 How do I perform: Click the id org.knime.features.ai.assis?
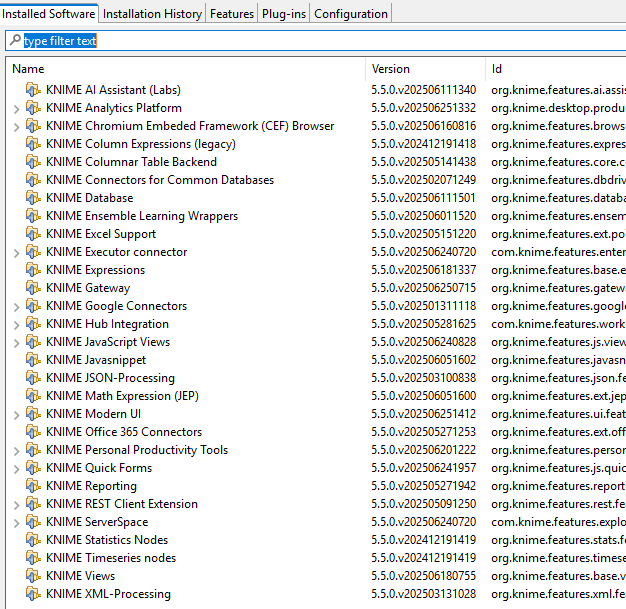coord(558,89)
